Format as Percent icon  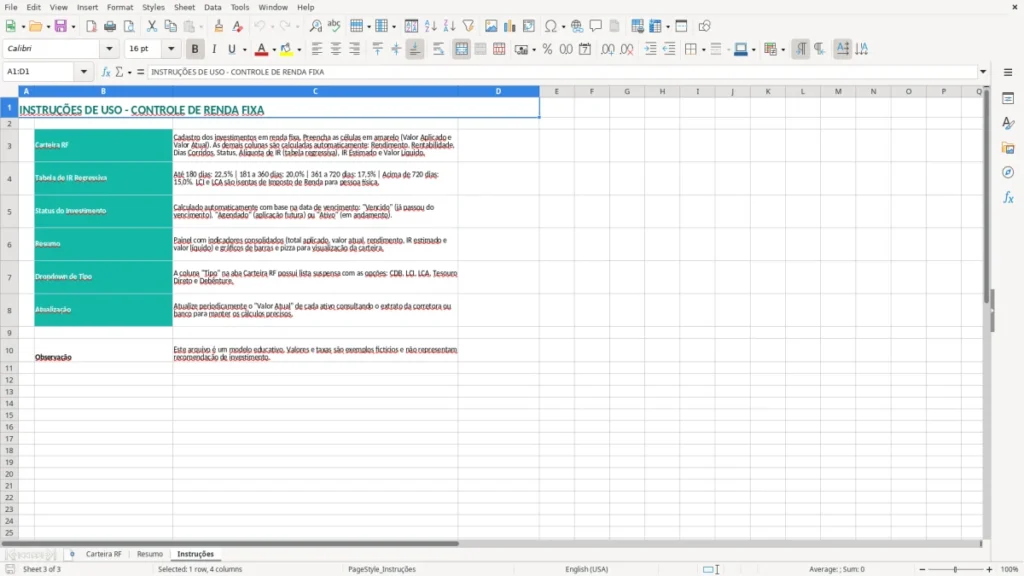pos(547,49)
